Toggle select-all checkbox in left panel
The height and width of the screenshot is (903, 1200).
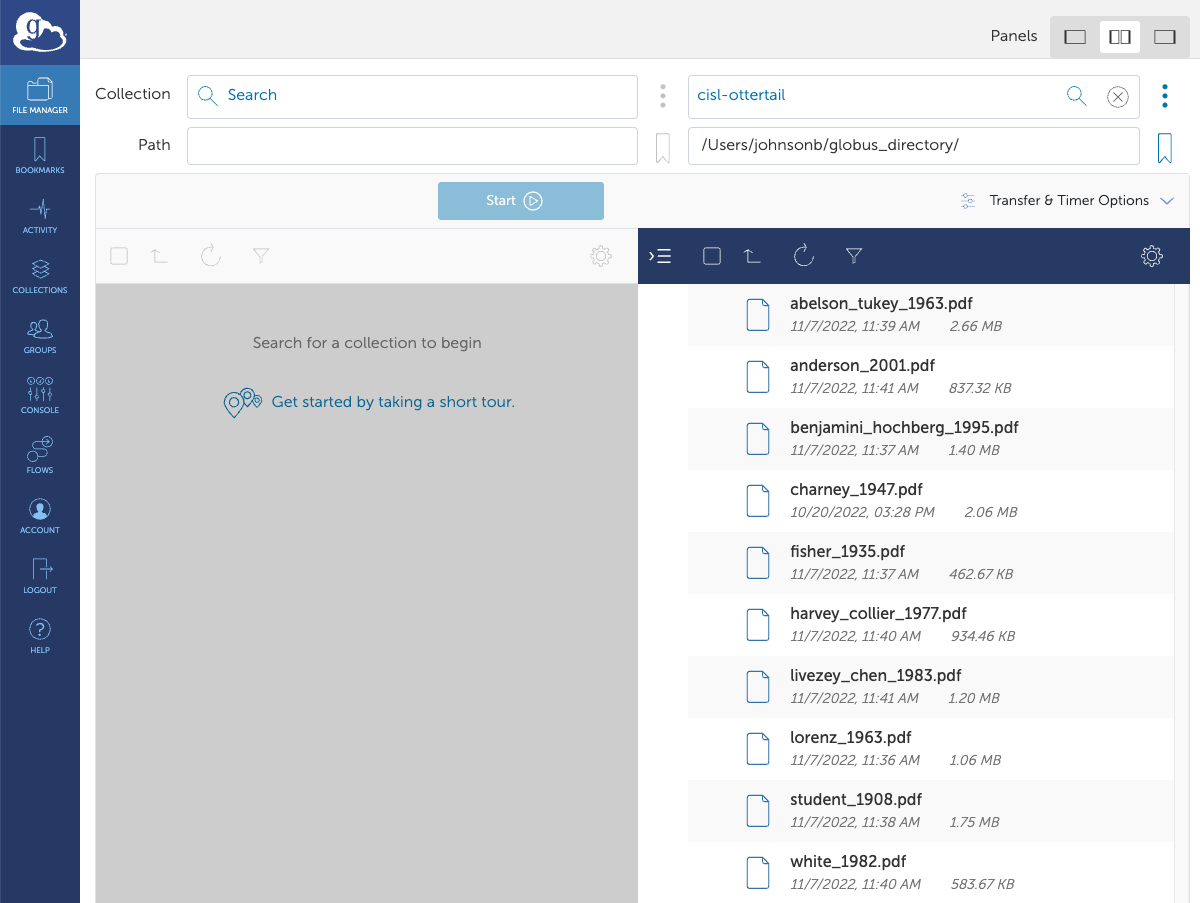point(119,256)
